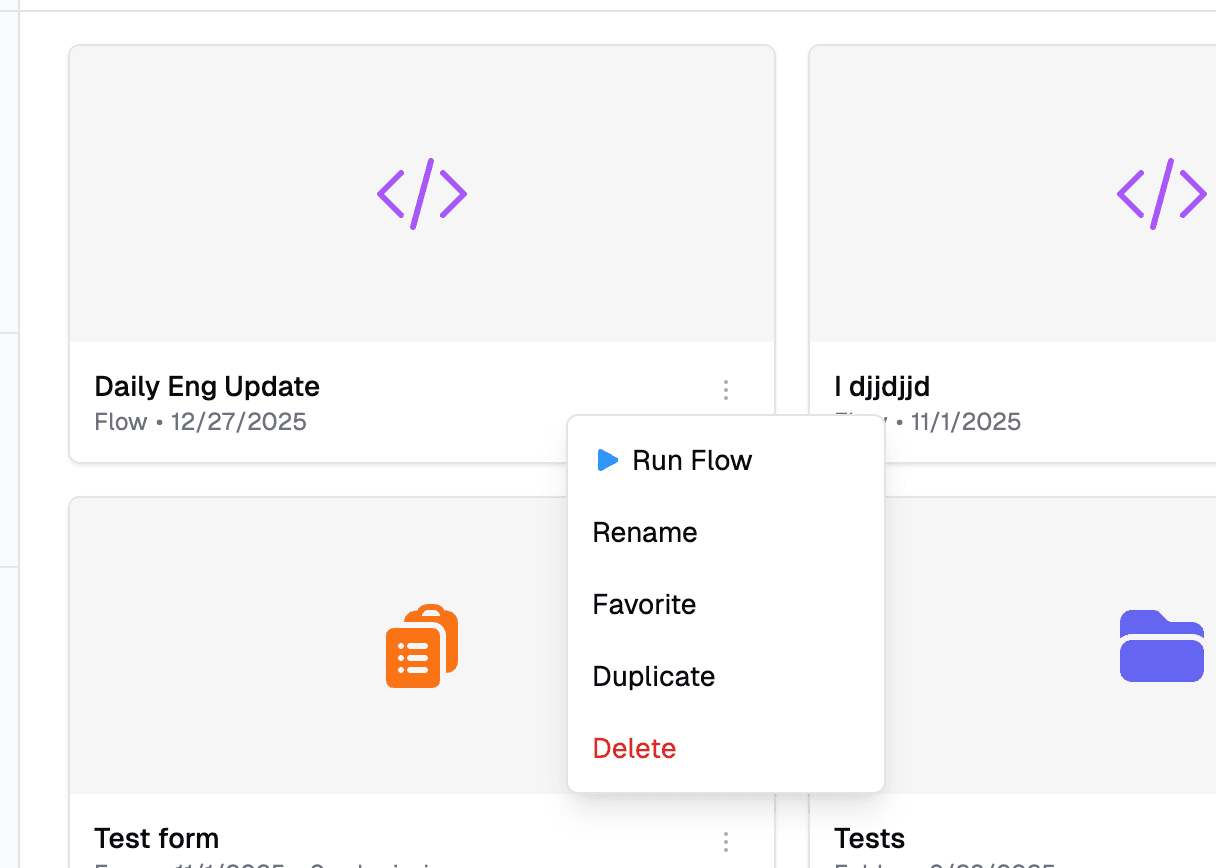Click Duplicate in the context menu
1216x868 pixels.
(653, 676)
